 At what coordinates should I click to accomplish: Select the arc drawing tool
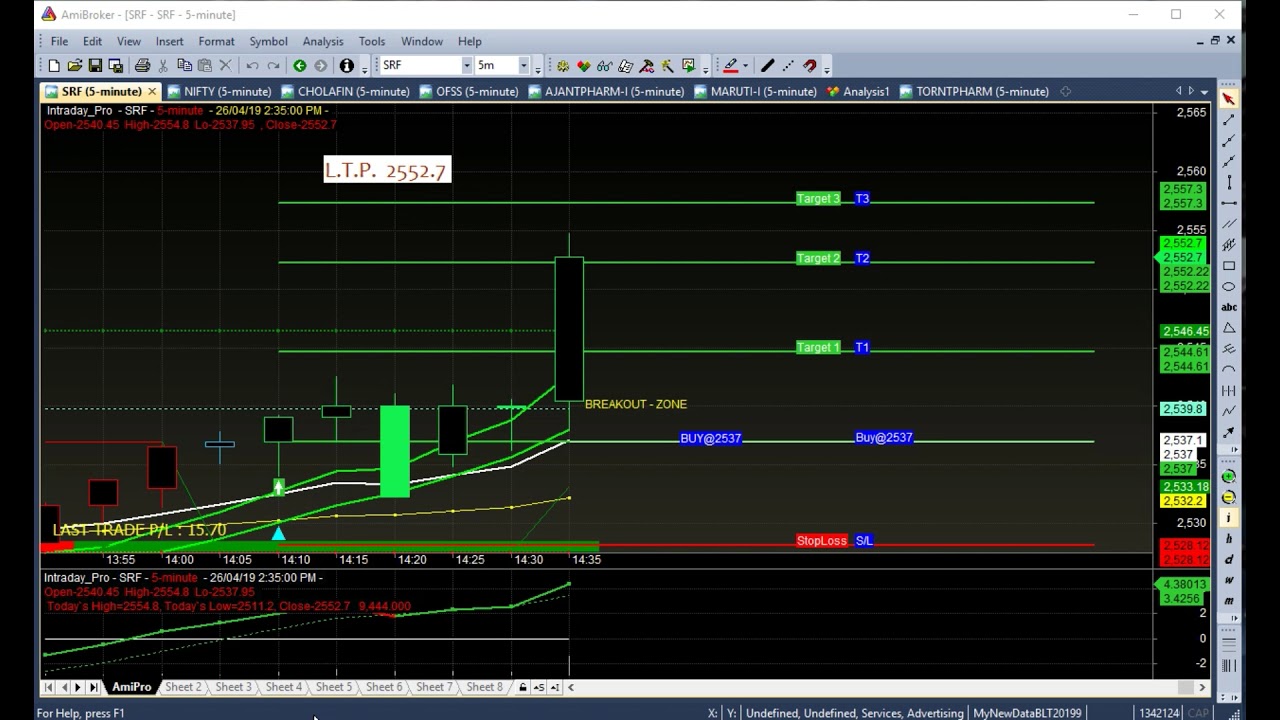pyautogui.click(x=1229, y=370)
